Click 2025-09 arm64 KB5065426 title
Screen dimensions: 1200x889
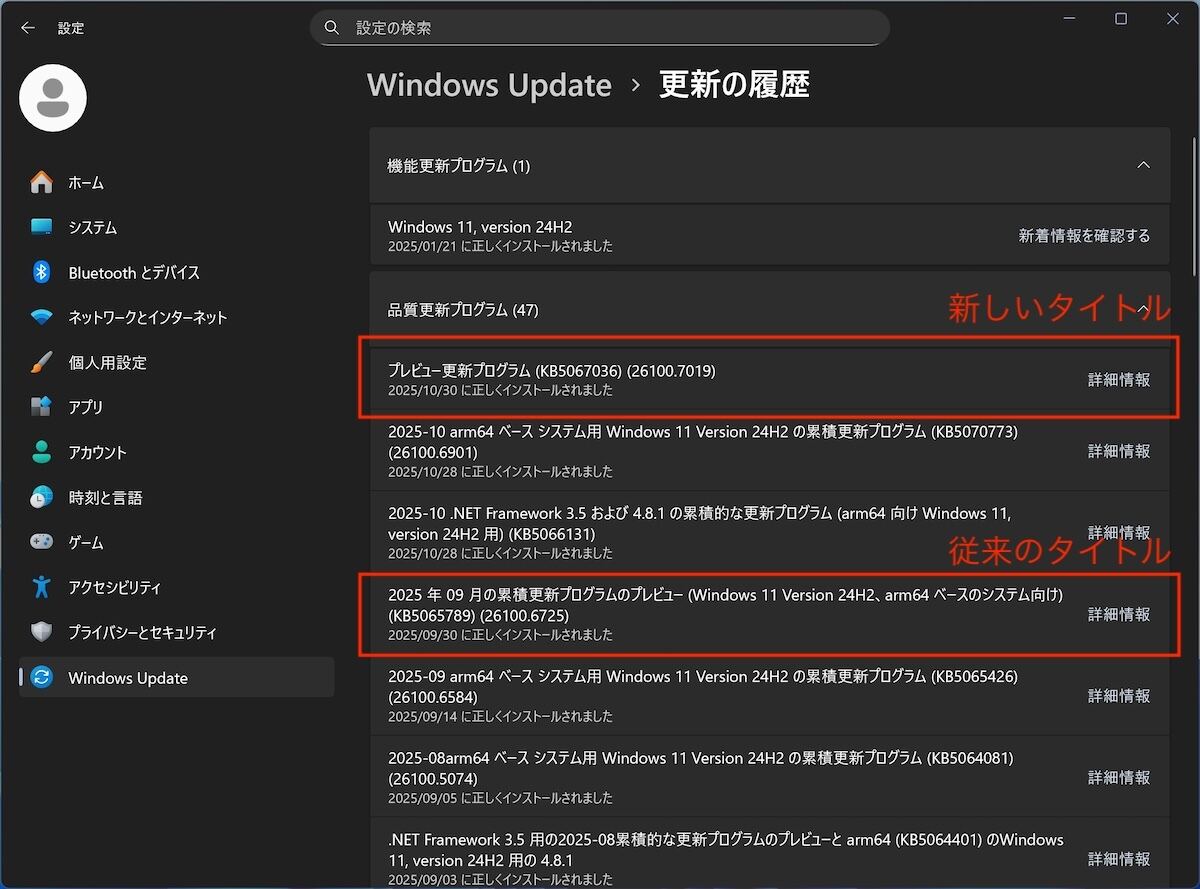pyautogui.click(x=703, y=686)
